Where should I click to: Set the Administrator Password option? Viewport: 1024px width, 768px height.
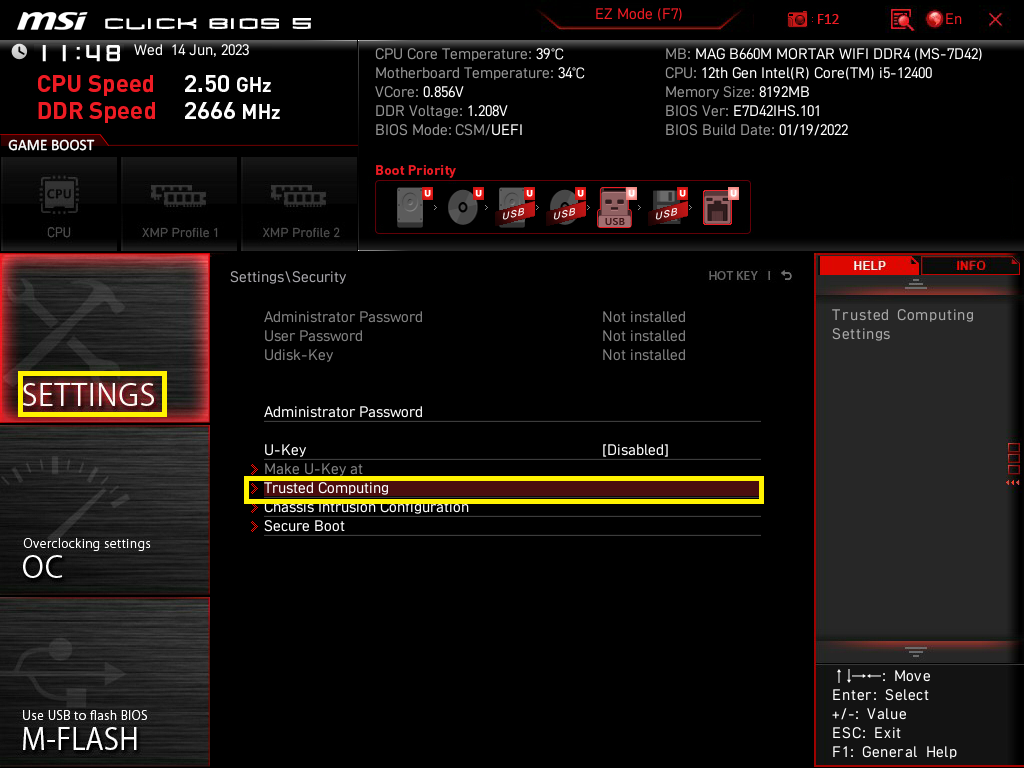(512, 412)
